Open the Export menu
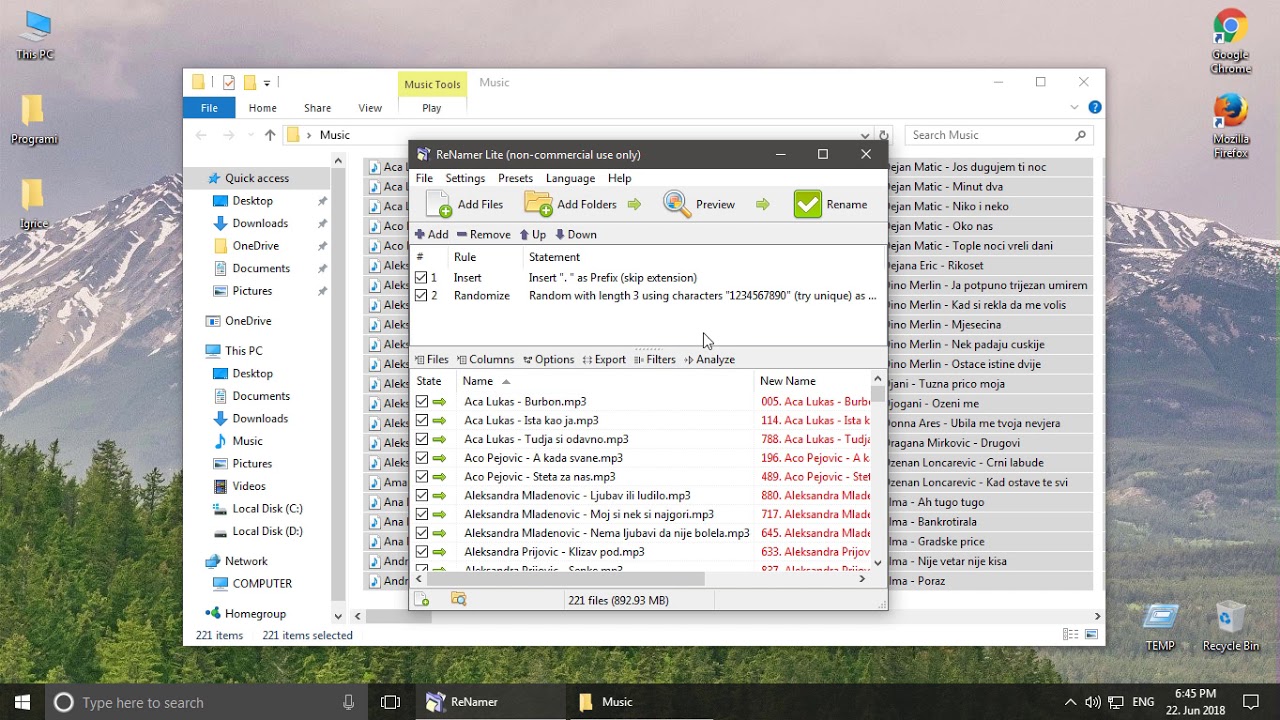The width and height of the screenshot is (1280, 720). [x=604, y=359]
